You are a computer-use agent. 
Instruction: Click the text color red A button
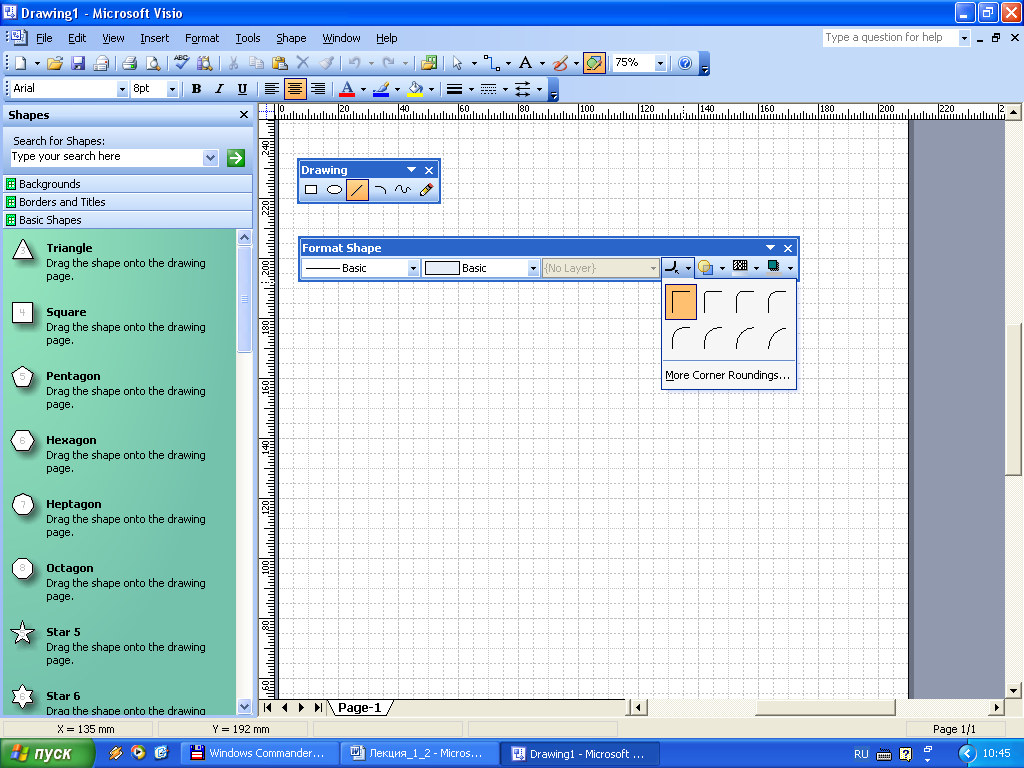[x=347, y=89]
